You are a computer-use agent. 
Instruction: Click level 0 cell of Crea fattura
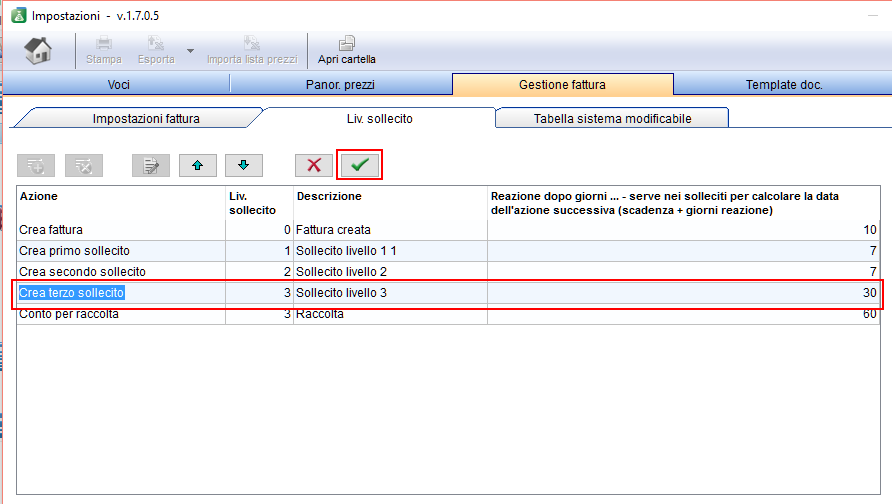click(x=259, y=230)
